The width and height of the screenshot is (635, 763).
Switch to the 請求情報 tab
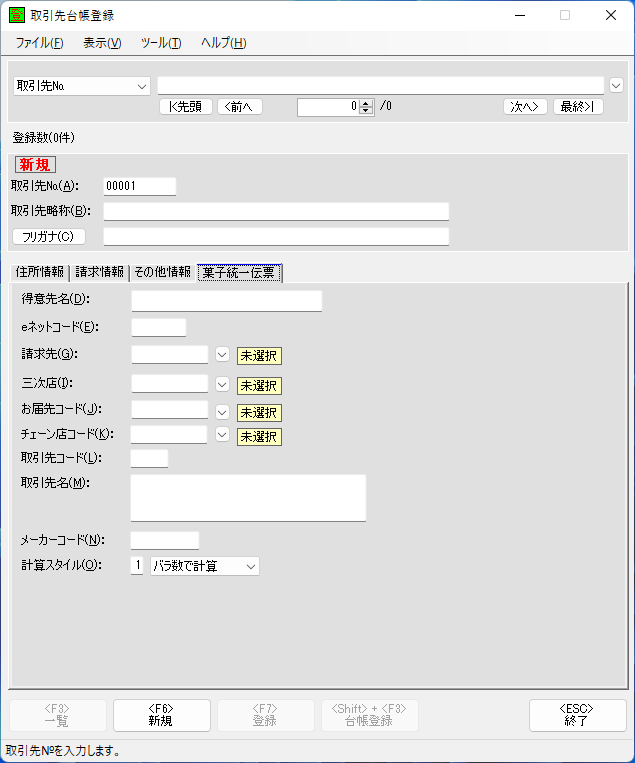pyautogui.click(x=100, y=272)
